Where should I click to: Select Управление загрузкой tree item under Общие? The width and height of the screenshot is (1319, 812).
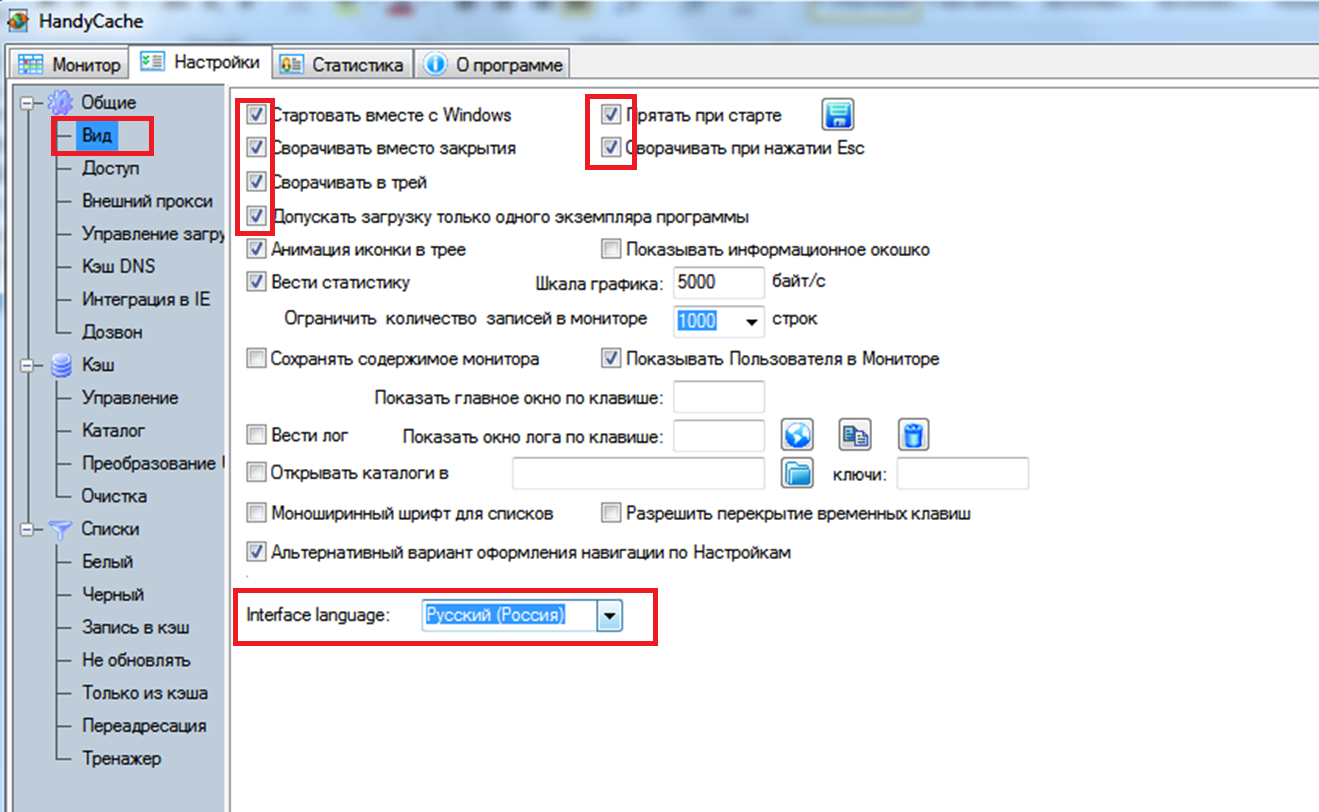(152, 234)
